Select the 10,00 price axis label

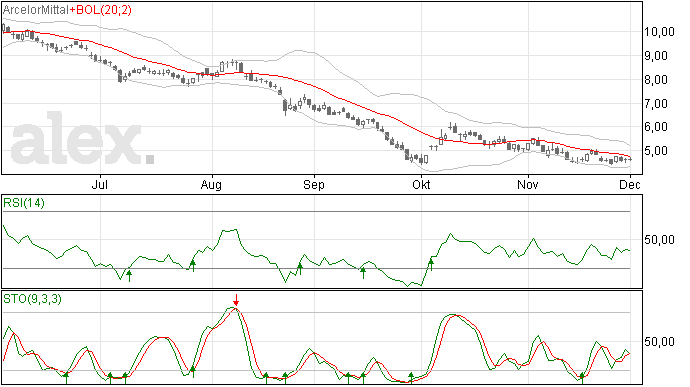[659, 32]
